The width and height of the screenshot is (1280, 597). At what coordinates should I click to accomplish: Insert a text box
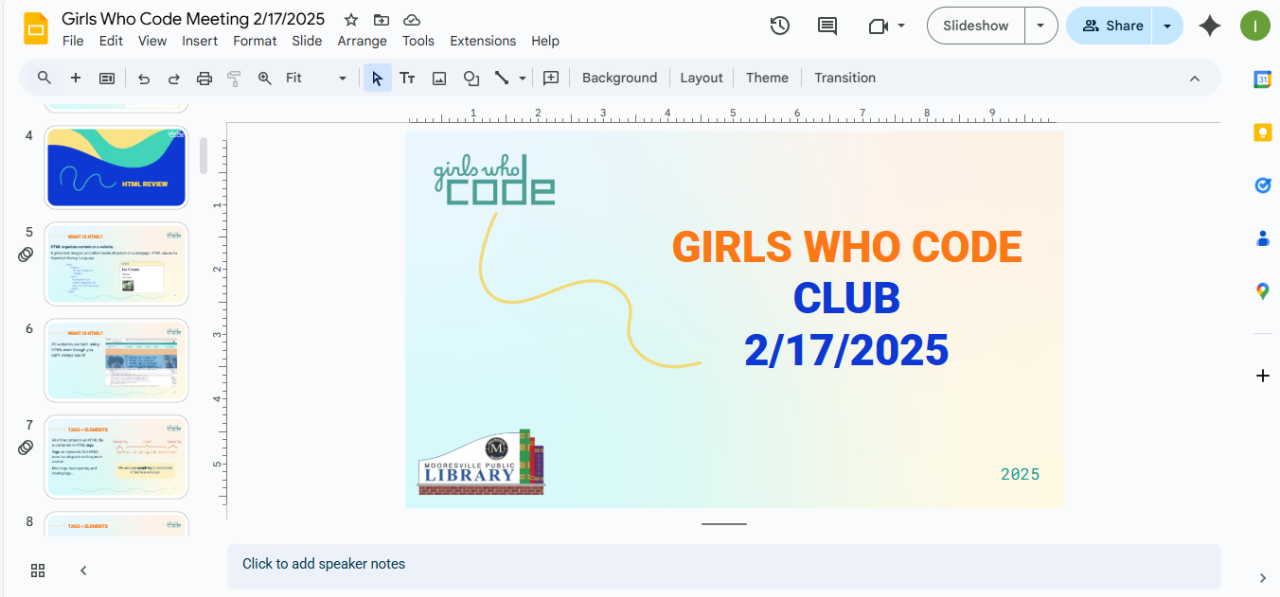[407, 78]
